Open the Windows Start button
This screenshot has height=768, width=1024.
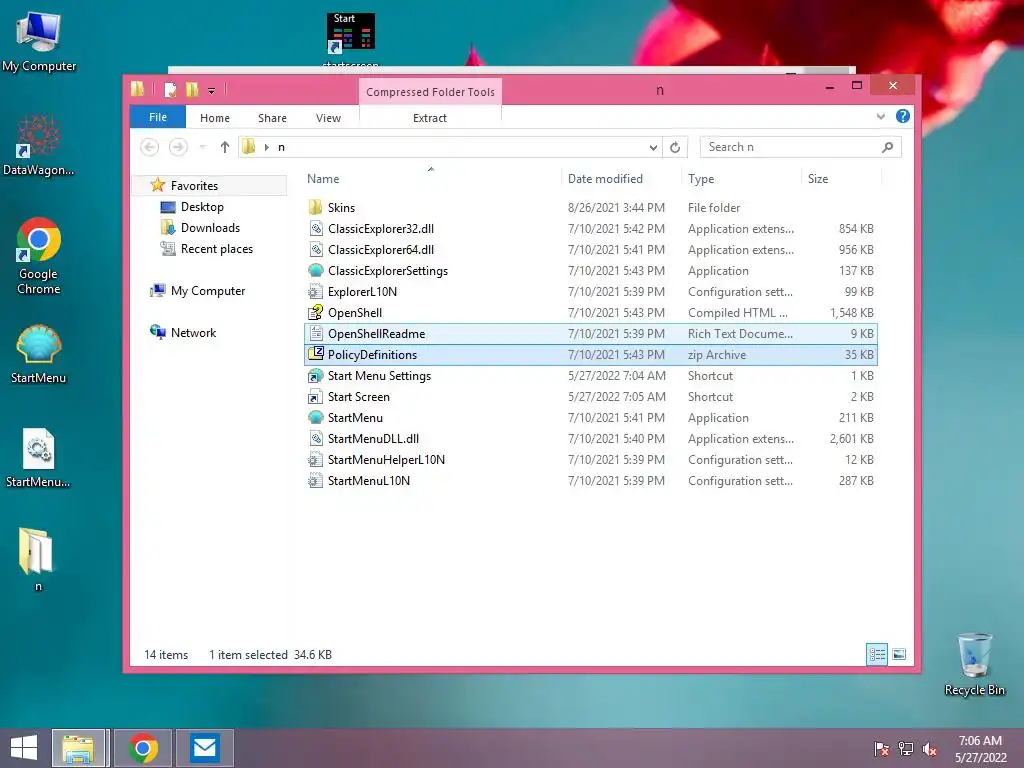click(24, 748)
